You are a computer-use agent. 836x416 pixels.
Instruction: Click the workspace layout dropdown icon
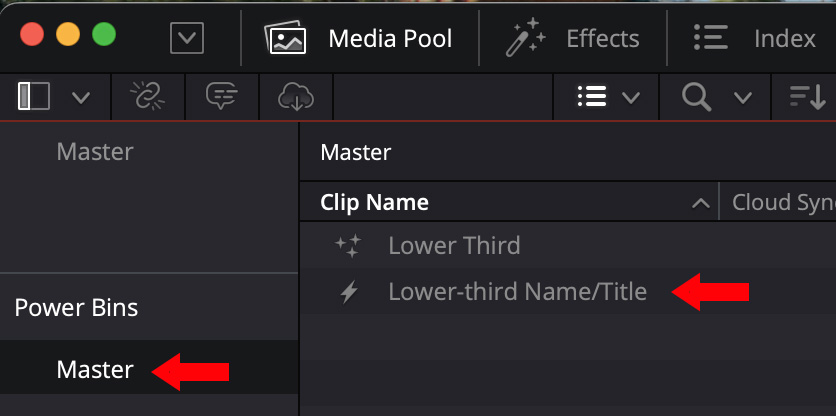click(x=187, y=39)
